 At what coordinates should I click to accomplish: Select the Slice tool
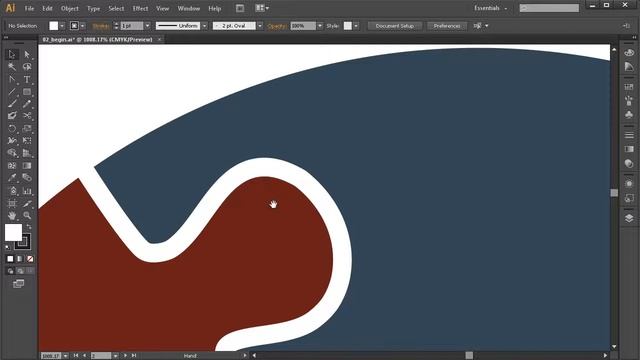click(27, 203)
